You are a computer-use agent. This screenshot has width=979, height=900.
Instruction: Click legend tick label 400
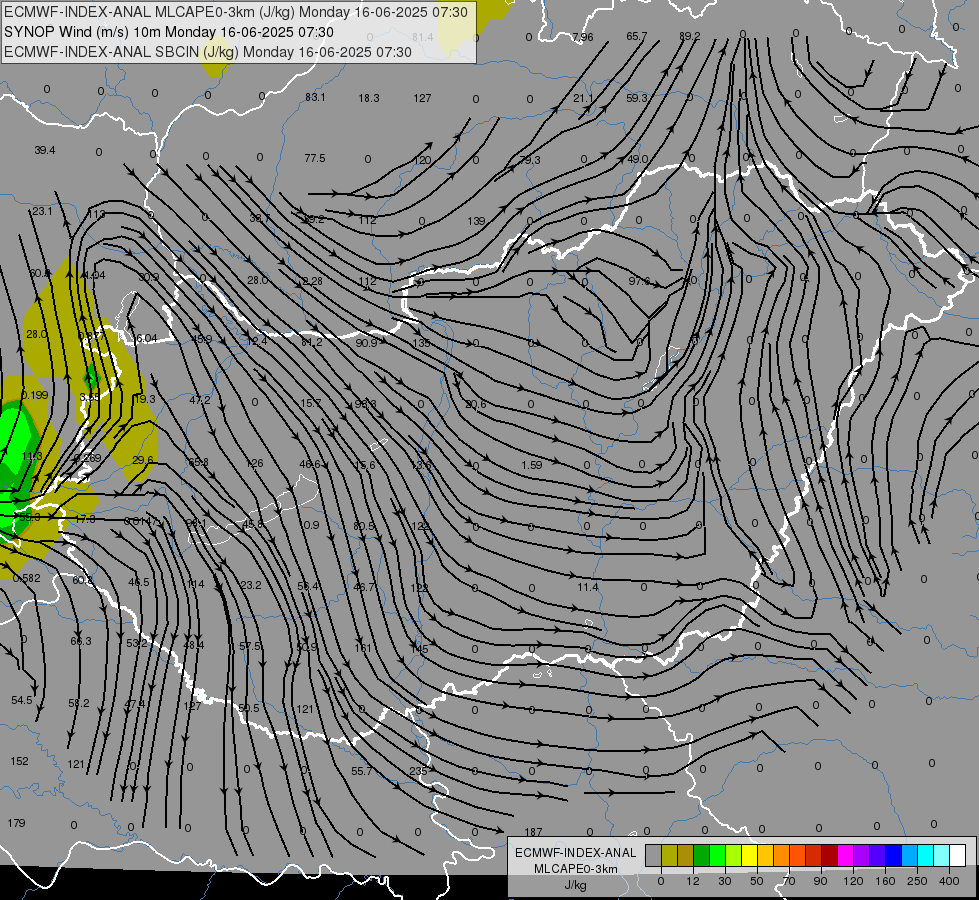[x=949, y=881]
